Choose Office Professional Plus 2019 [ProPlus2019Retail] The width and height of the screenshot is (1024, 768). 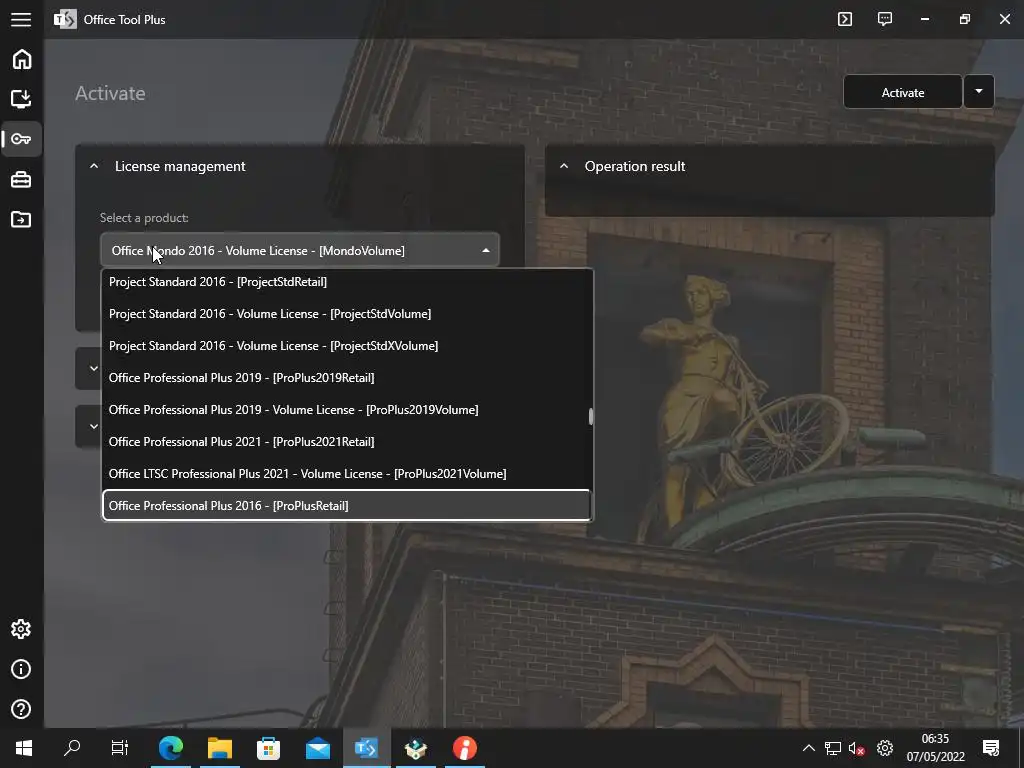pos(346,377)
